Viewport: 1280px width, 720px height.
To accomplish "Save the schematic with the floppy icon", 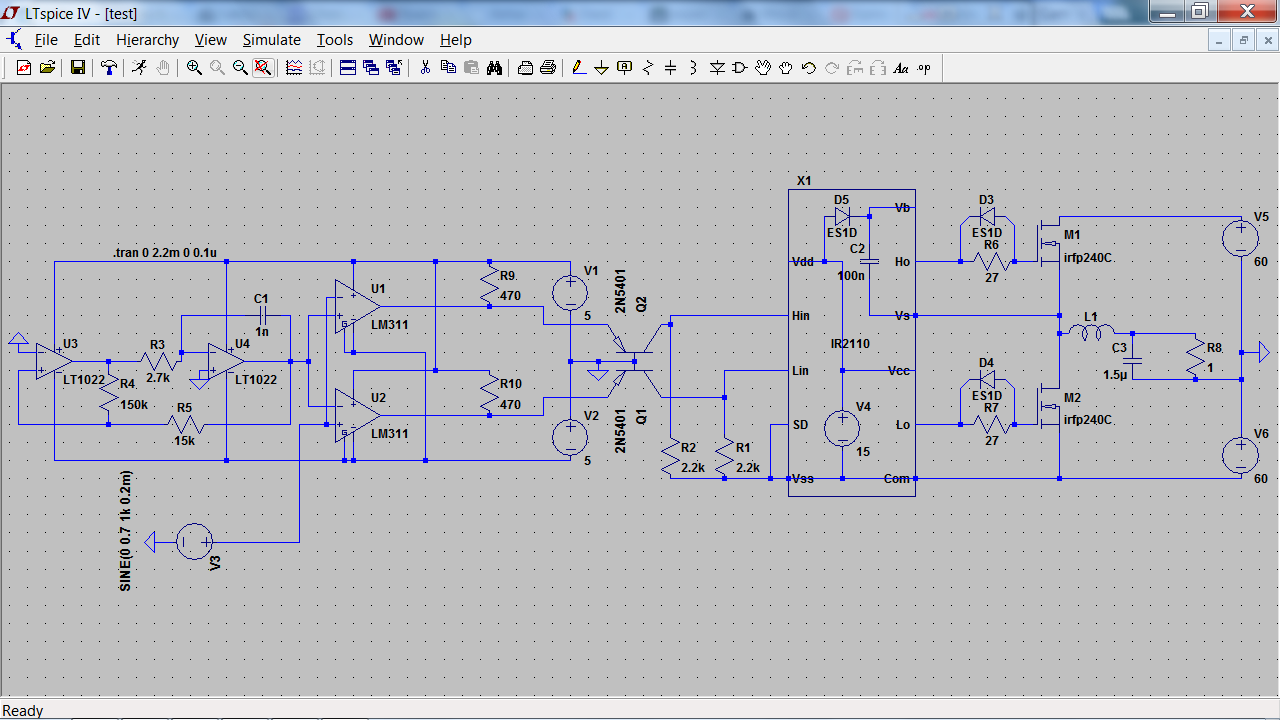I will 77,68.
